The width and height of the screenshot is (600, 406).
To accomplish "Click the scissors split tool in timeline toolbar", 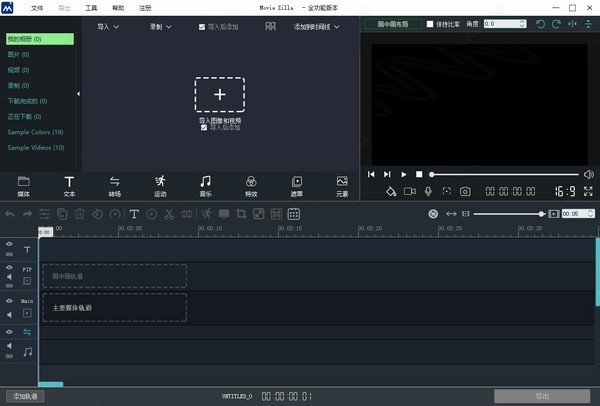I will coord(169,213).
